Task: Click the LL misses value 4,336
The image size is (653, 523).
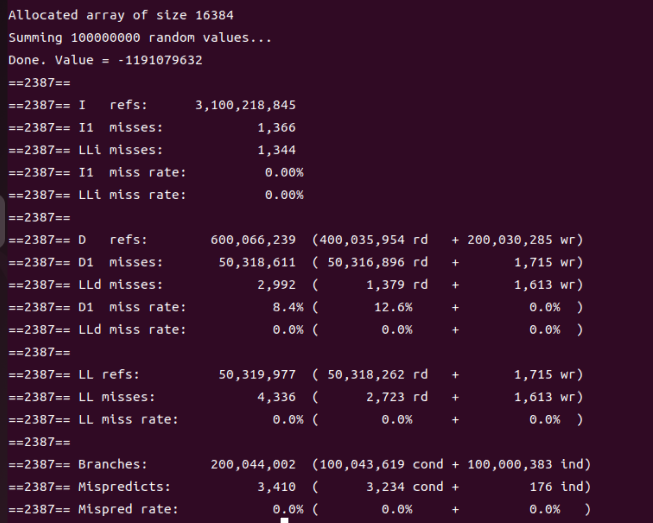Action: 277,397
